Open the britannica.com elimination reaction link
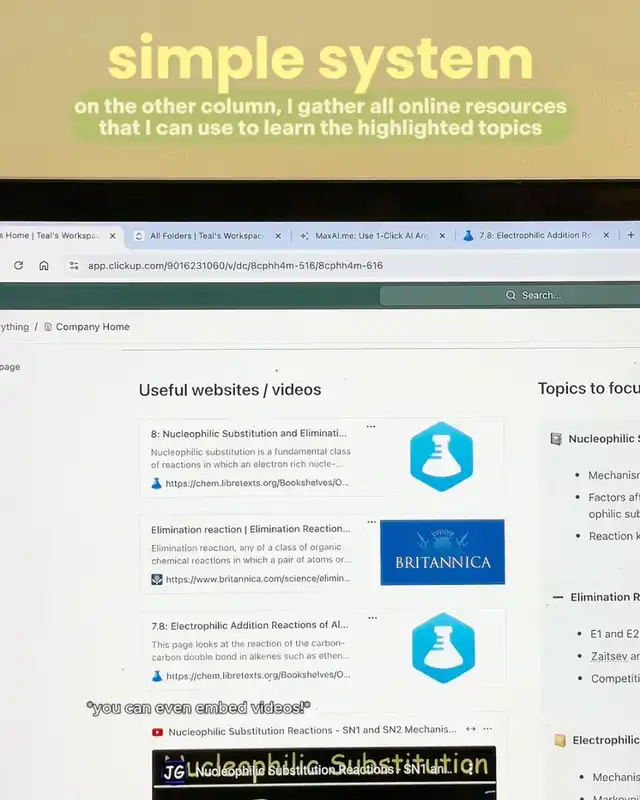Image resolution: width=640 pixels, height=800 pixels. [257, 579]
